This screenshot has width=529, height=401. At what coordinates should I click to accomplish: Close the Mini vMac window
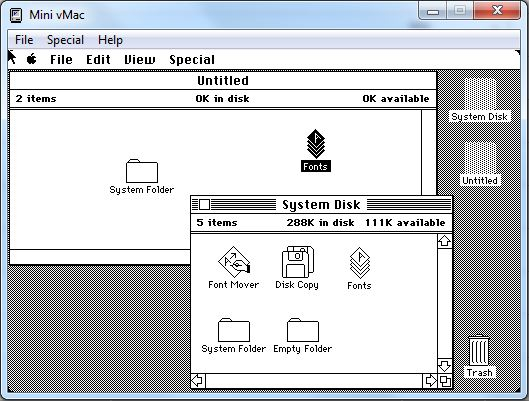pyautogui.click(x=497, y=11)
